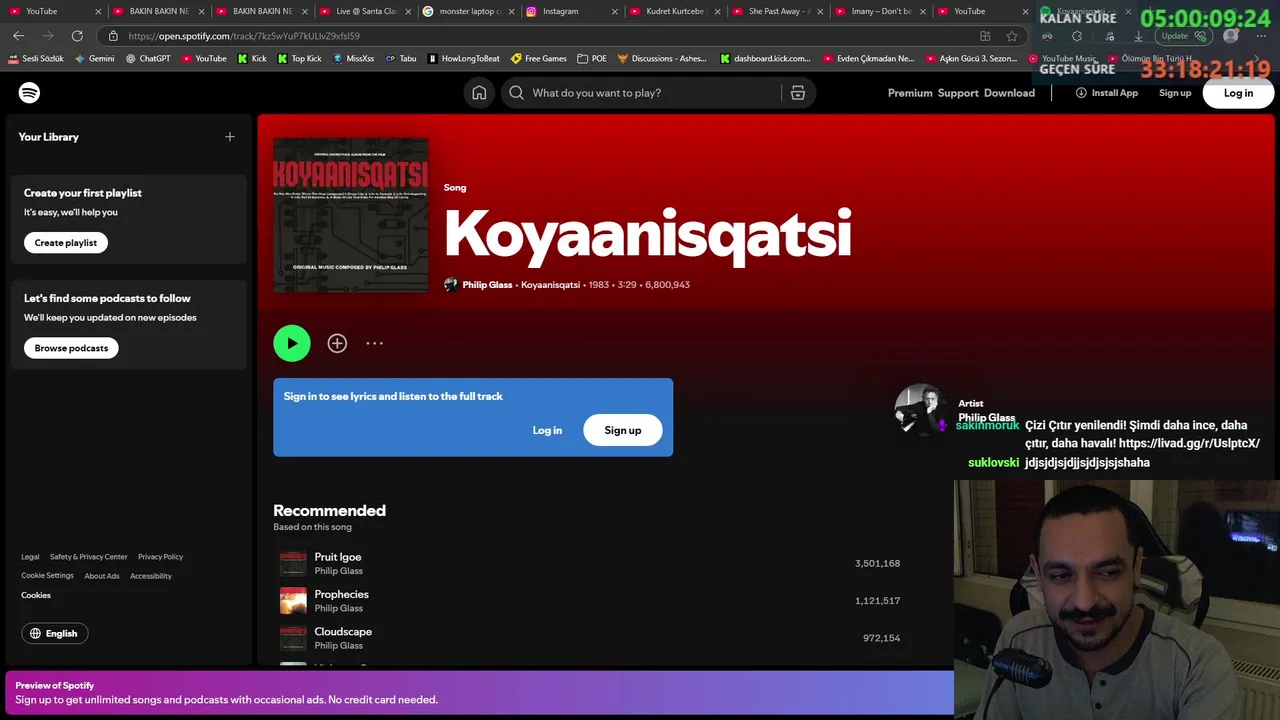Open the Premium link in Spotify header

(910, 93)
